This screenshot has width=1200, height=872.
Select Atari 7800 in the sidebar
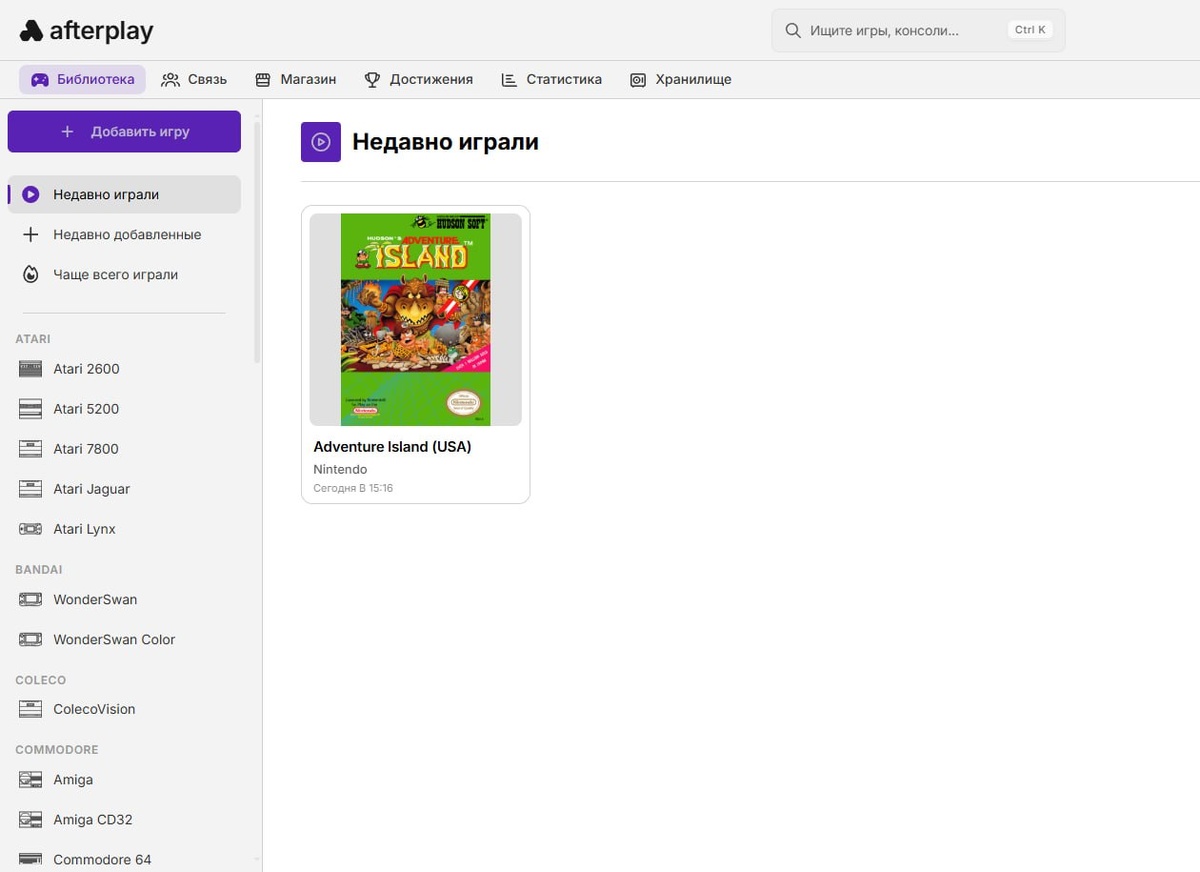[124, 449]
